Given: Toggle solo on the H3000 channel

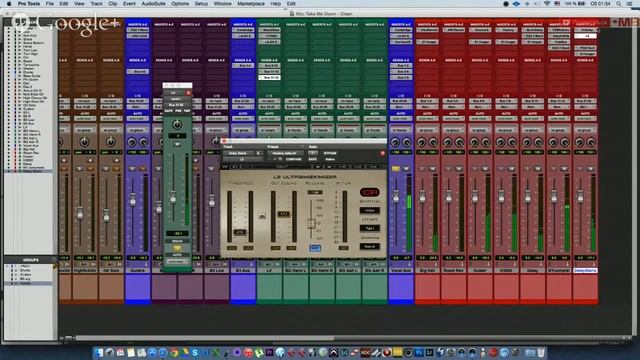Looking at the screenshot, I should (501, 168).
